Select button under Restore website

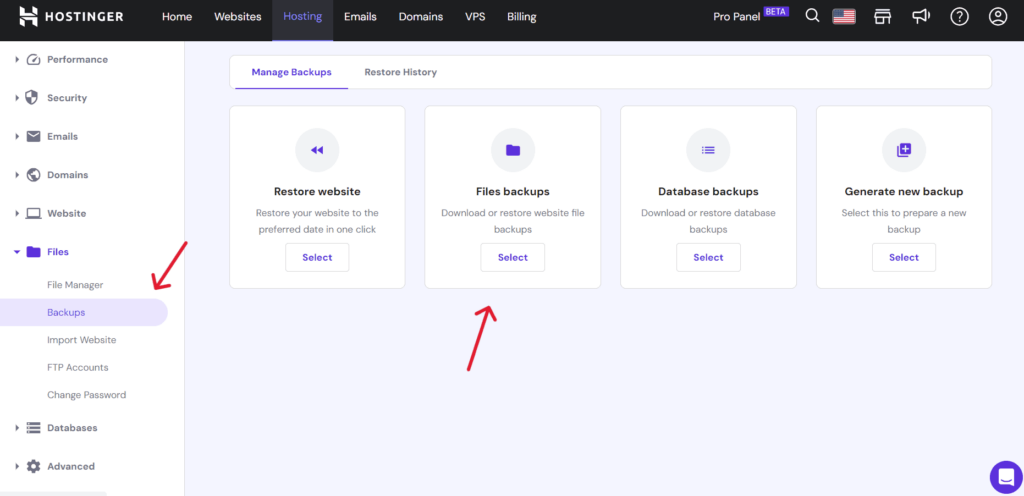point(317,257)
